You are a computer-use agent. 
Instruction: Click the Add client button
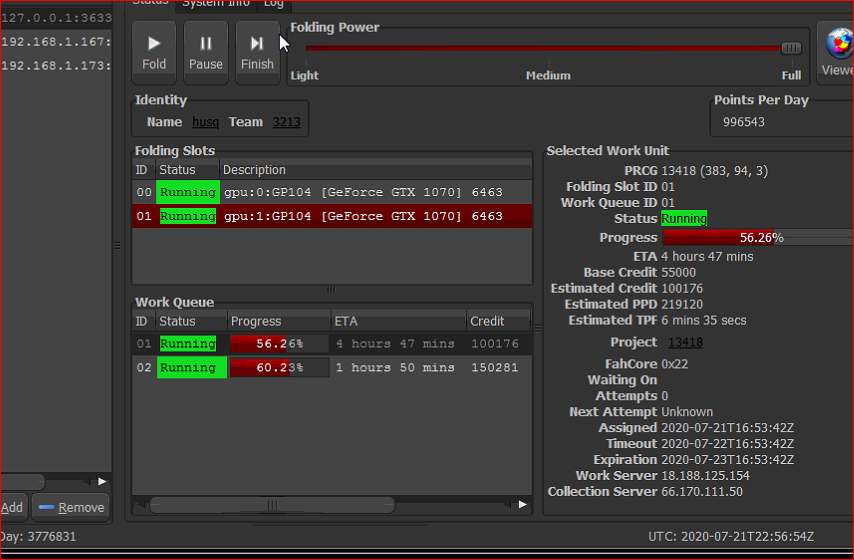coord(13,508)
